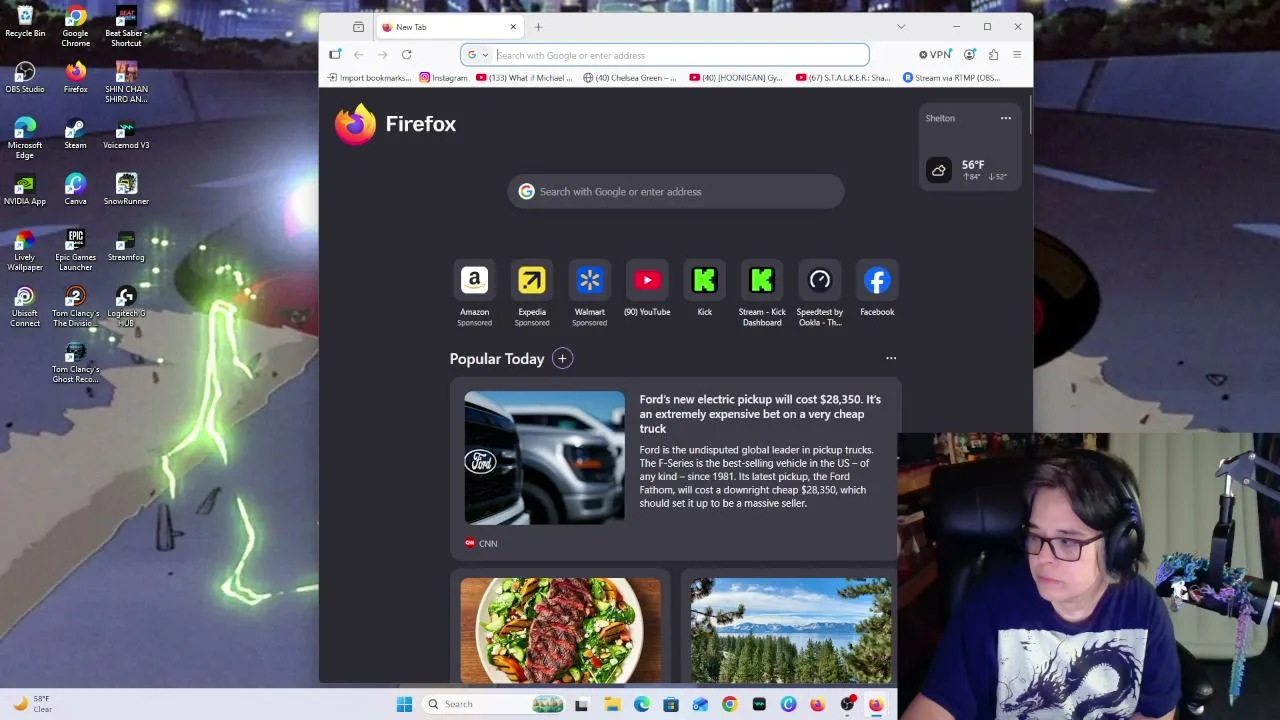Click the new tab page search box
Screen dimensions: 1280x720
[x=676, y=192]
